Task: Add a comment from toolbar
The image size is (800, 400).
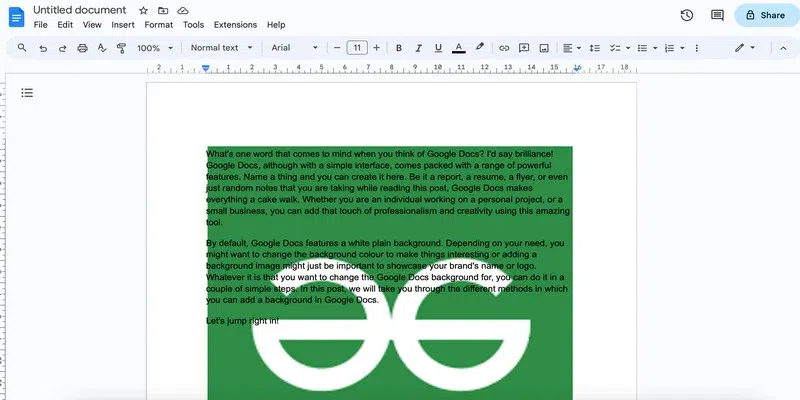Action: [524, 48]
